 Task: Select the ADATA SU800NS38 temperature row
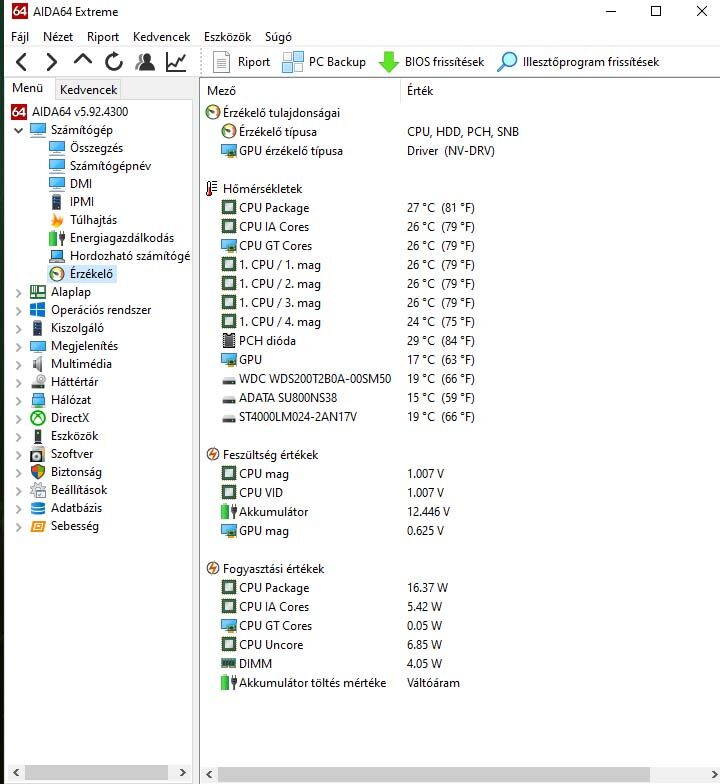coord(348,398)
